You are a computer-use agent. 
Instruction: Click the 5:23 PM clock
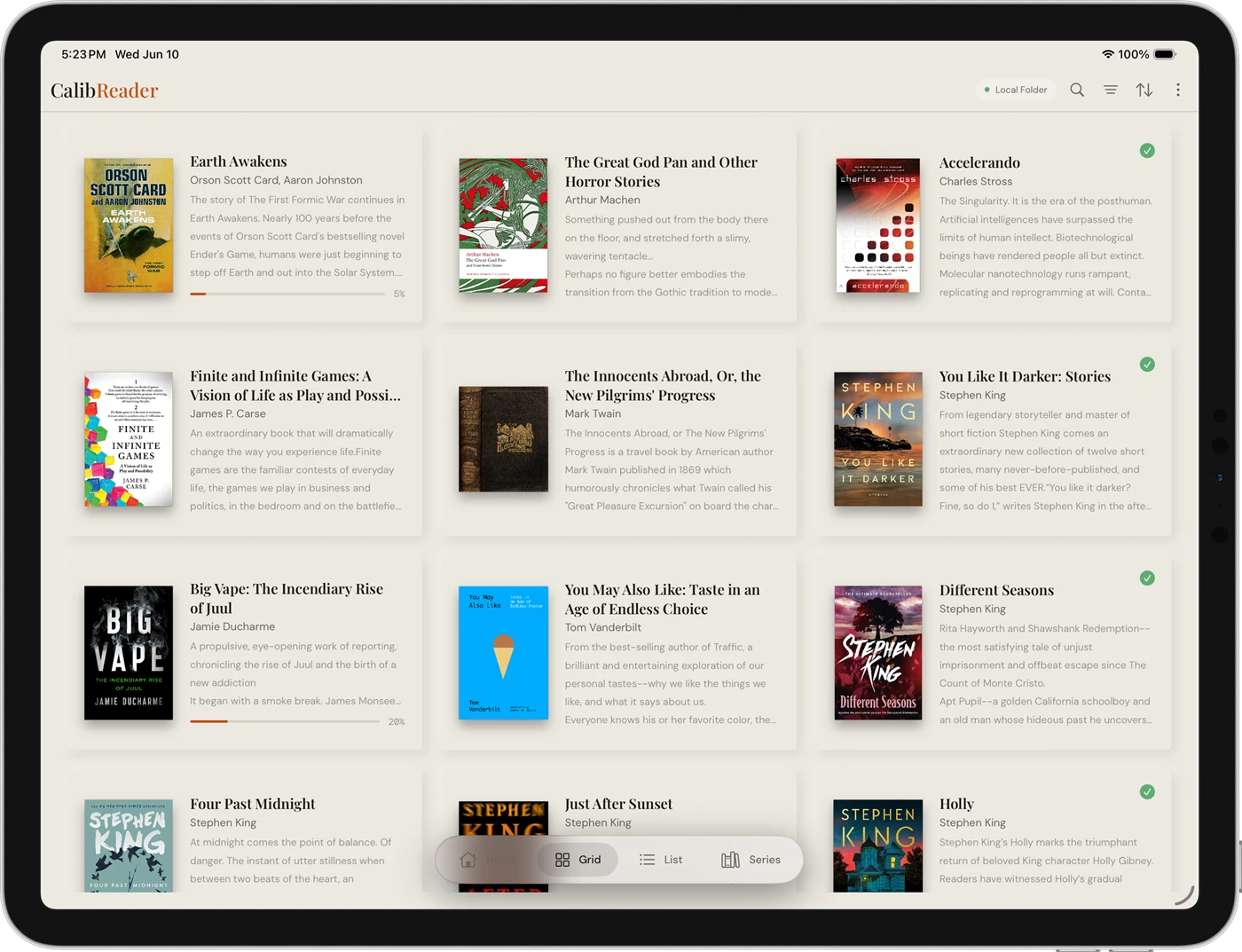(x=83, y=54)
